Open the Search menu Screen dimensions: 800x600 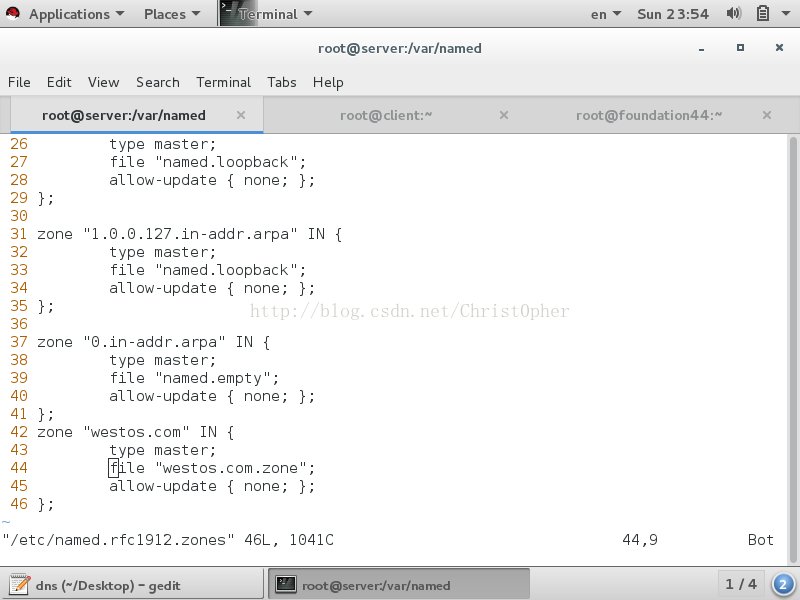158,82
